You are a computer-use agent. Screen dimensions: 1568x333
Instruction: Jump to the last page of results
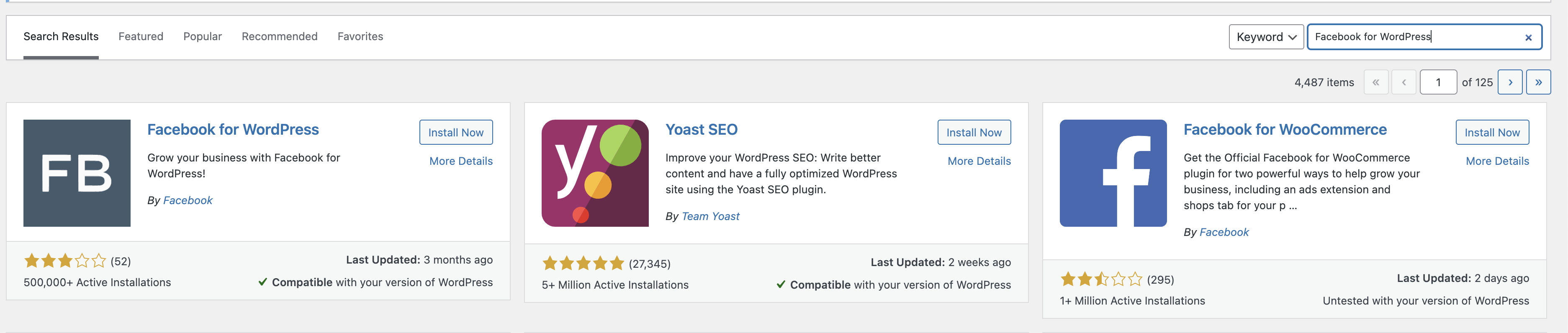coord(1538,82)
